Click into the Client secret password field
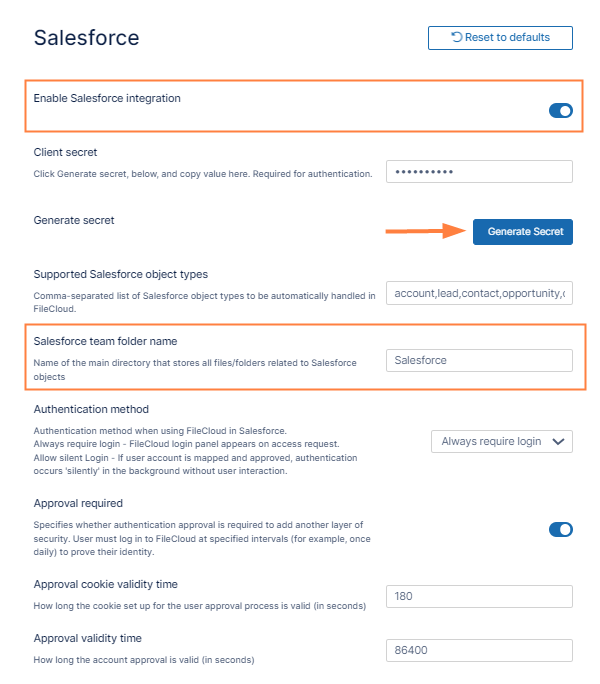 point(479,172)
